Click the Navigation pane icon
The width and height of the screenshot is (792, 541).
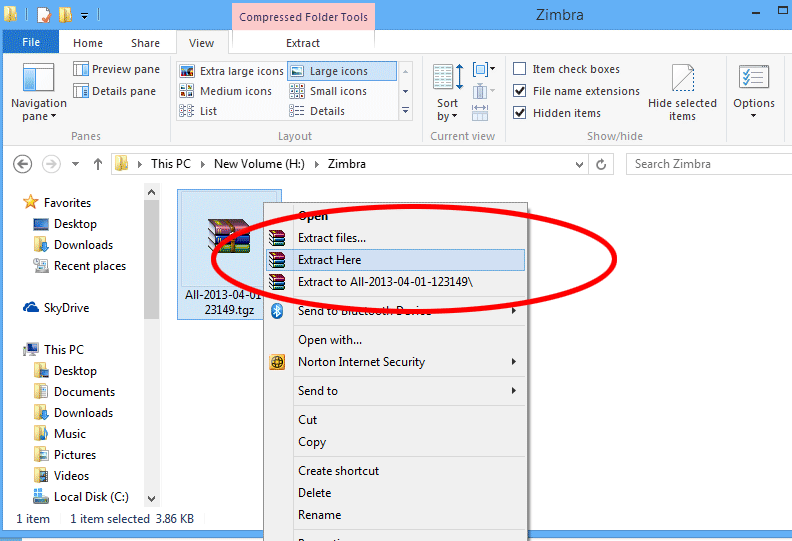coord(38,78)
